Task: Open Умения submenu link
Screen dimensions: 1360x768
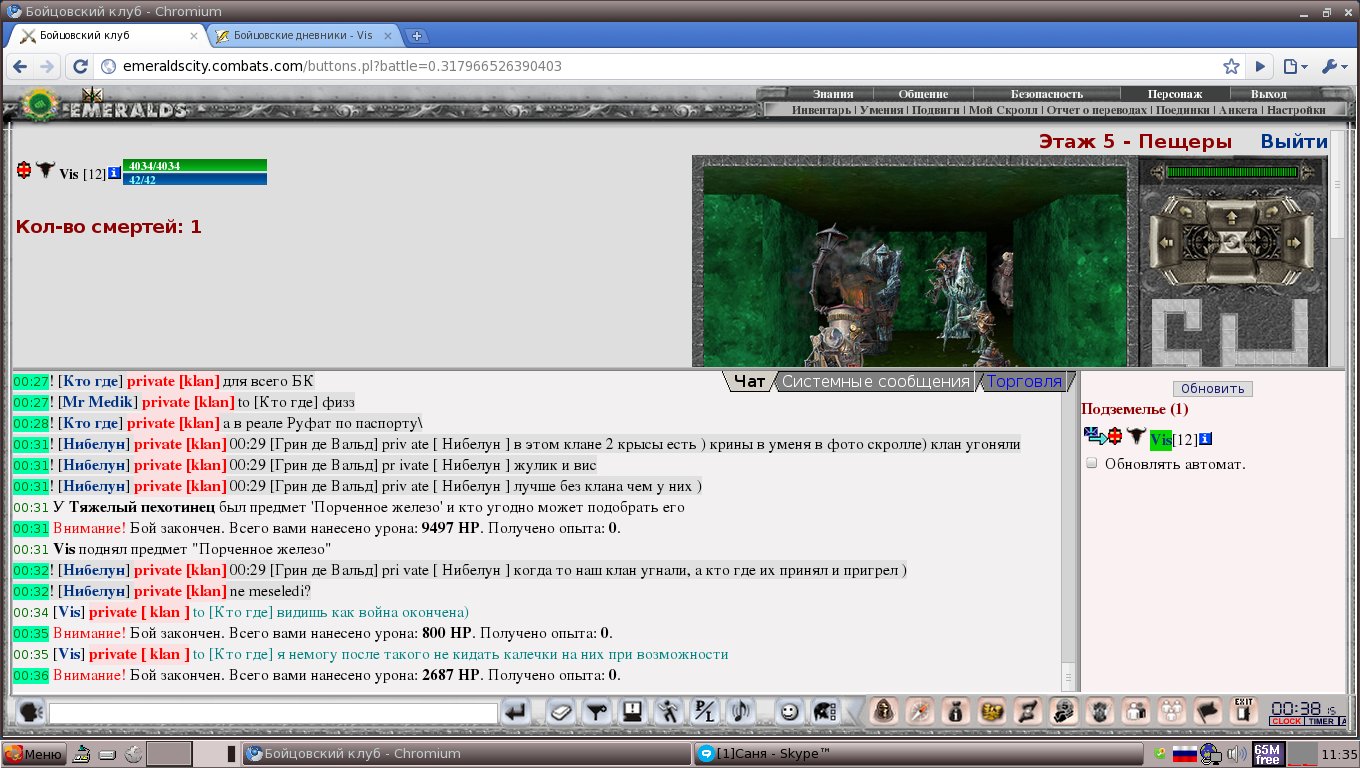Action: coord(881,110)
